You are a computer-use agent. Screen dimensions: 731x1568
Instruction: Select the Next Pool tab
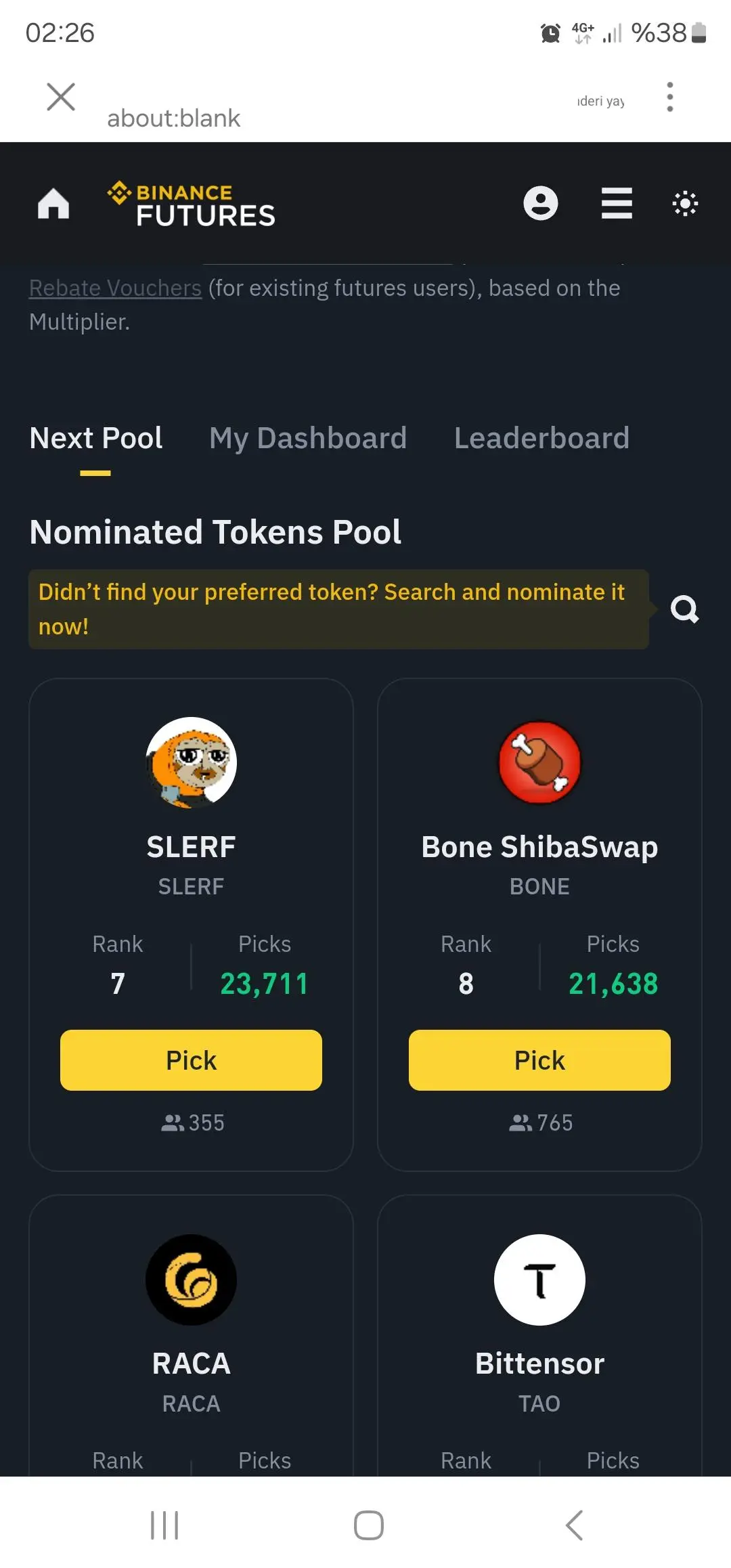tap(96, 438)
